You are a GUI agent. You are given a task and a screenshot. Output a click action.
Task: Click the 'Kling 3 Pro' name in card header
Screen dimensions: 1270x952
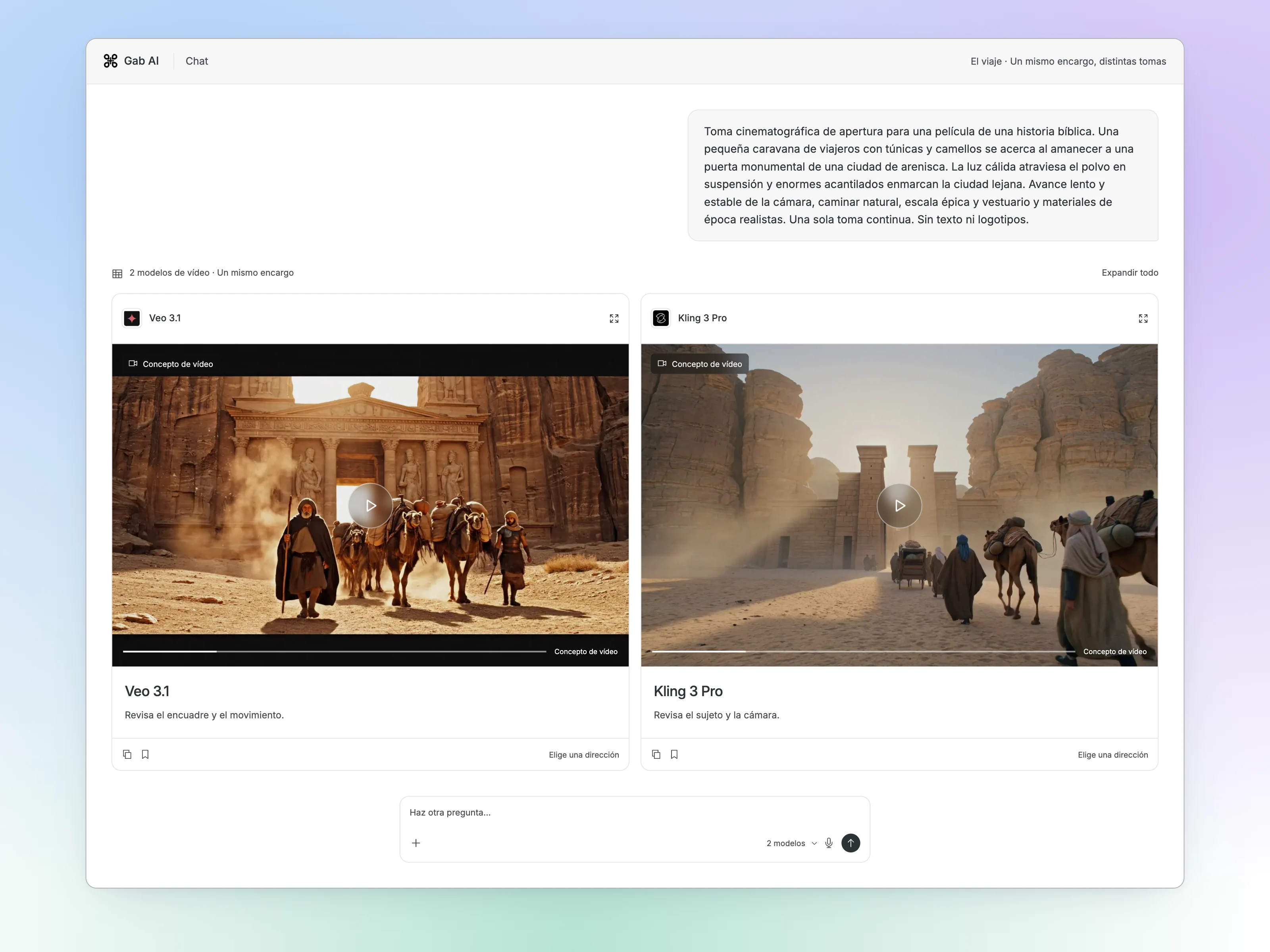702,318
